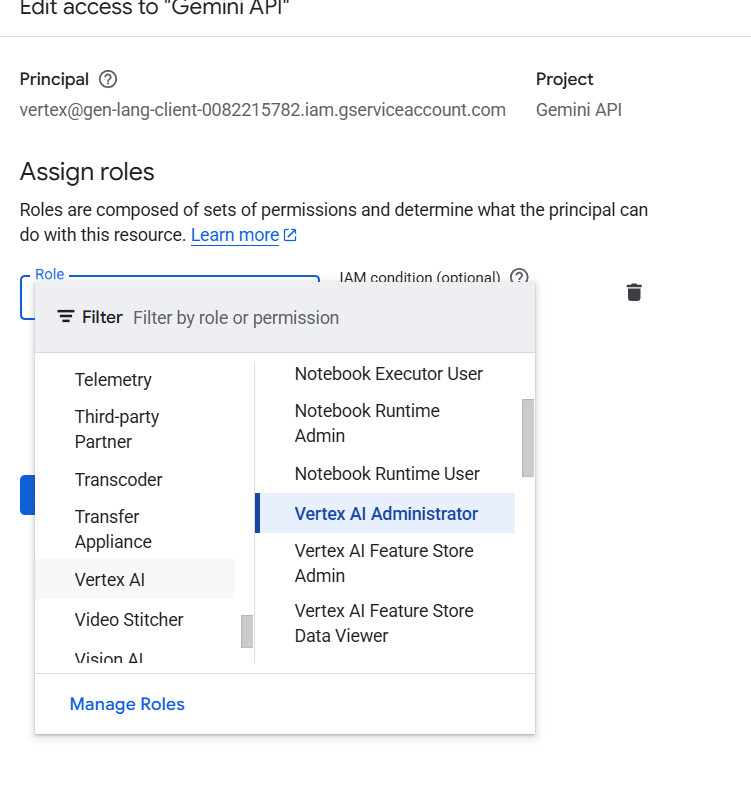
Task: Choose the Transcoder category
Action: click(x=118, y=480)
